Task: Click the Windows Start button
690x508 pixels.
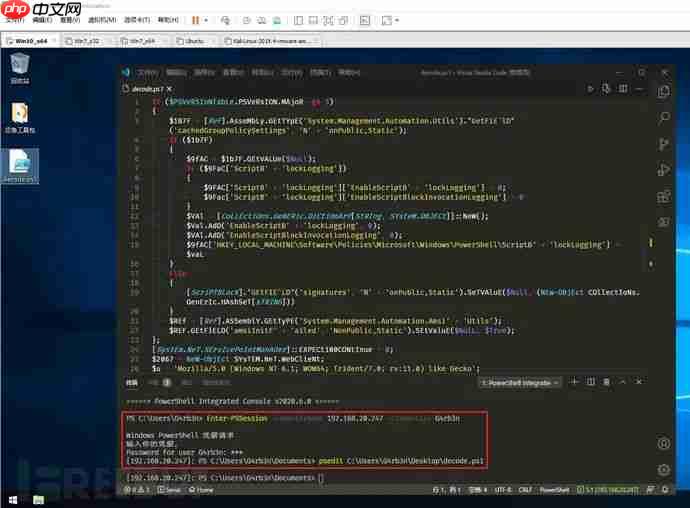Action: [x=13, y=500]
